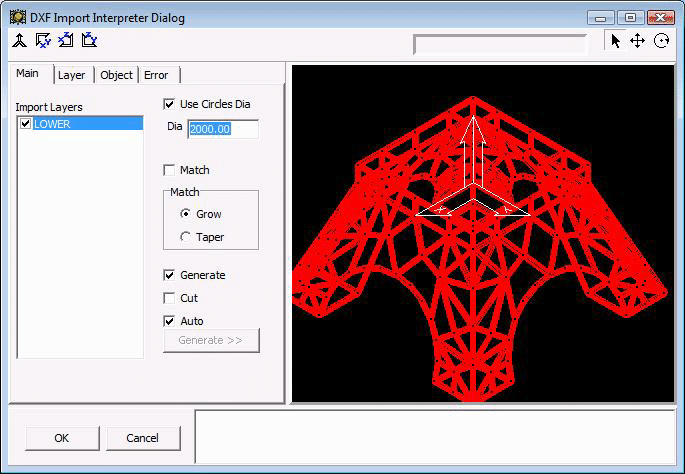Viewport: 685px width, 474px height.
Task: Uncheck the LOWER layer checkbox
Action: click(26, 124)
